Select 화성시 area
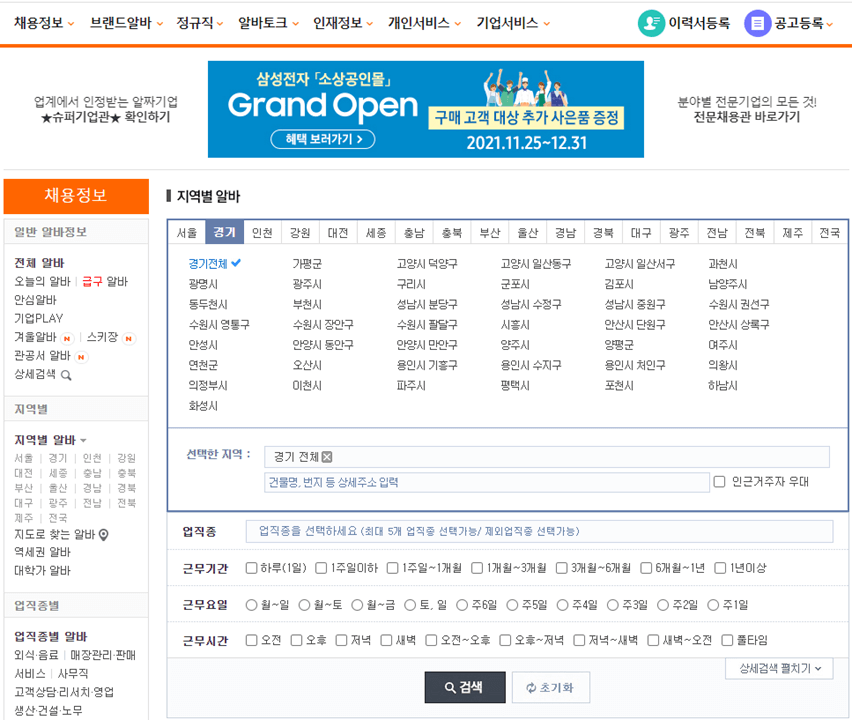 coord(203,406)
